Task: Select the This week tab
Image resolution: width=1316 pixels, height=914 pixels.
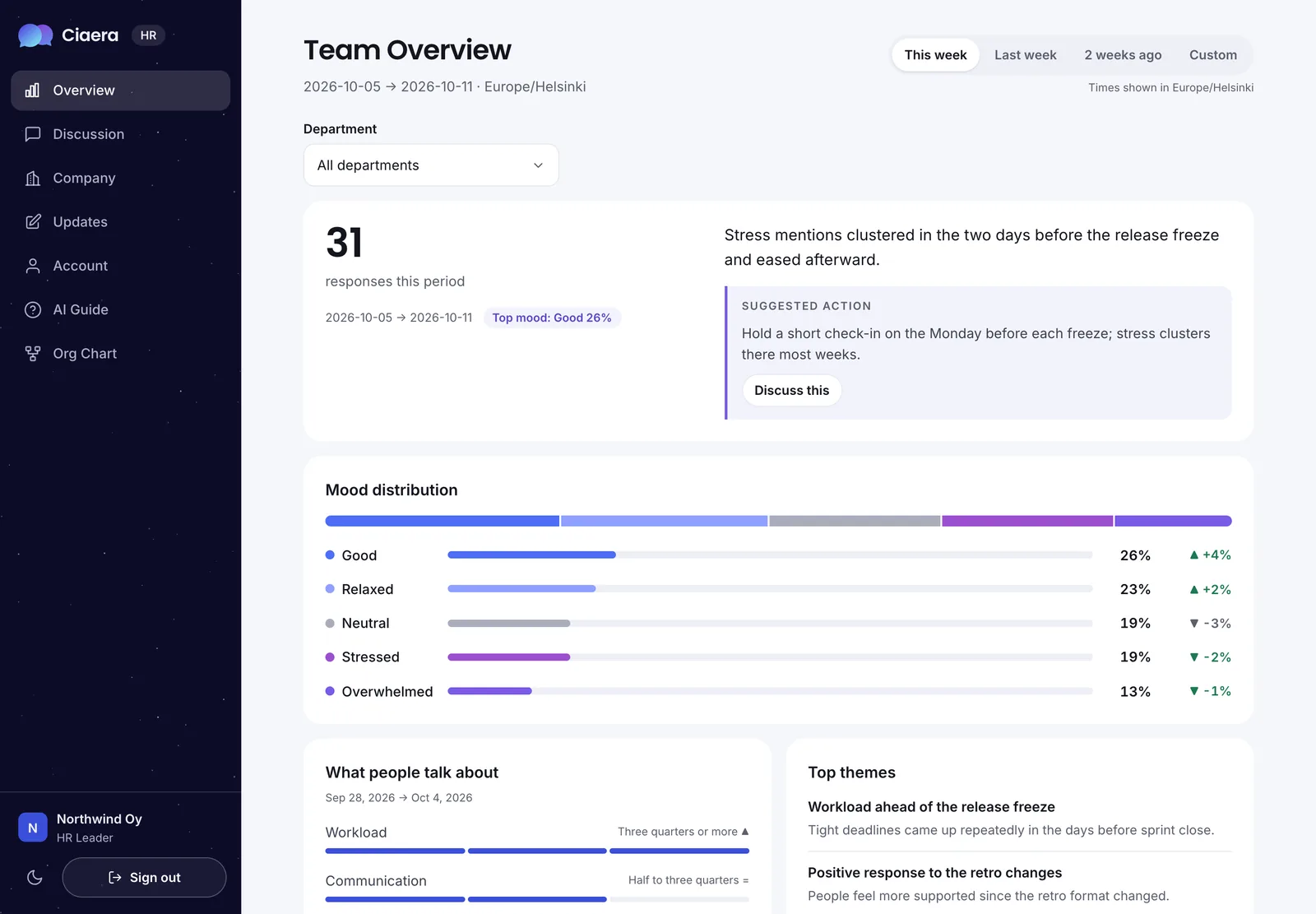Action: (935, 55)
